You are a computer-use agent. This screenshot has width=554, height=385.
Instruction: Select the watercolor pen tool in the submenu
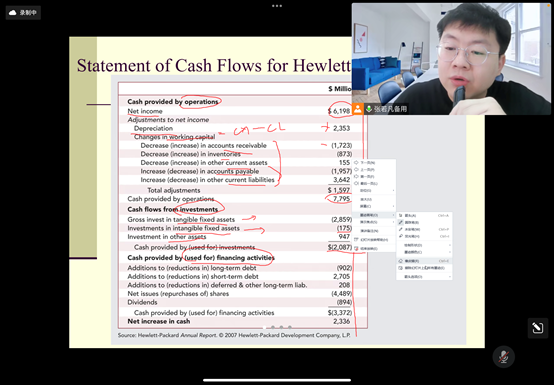click(424, 229)
